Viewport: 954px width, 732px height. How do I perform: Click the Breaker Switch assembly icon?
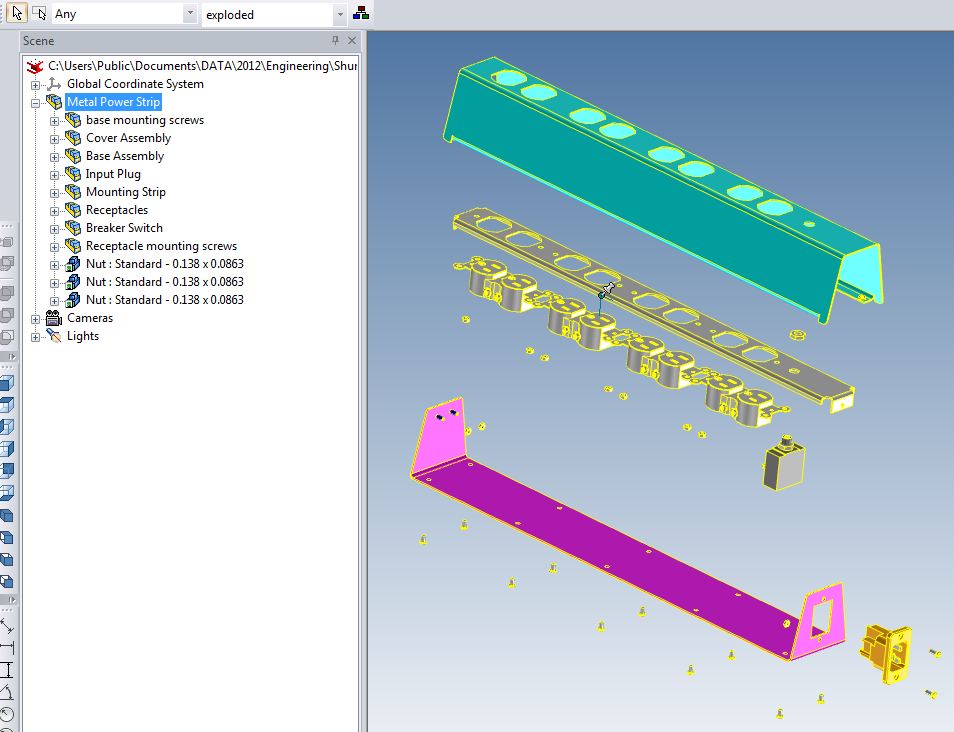(x=73, y=228)
